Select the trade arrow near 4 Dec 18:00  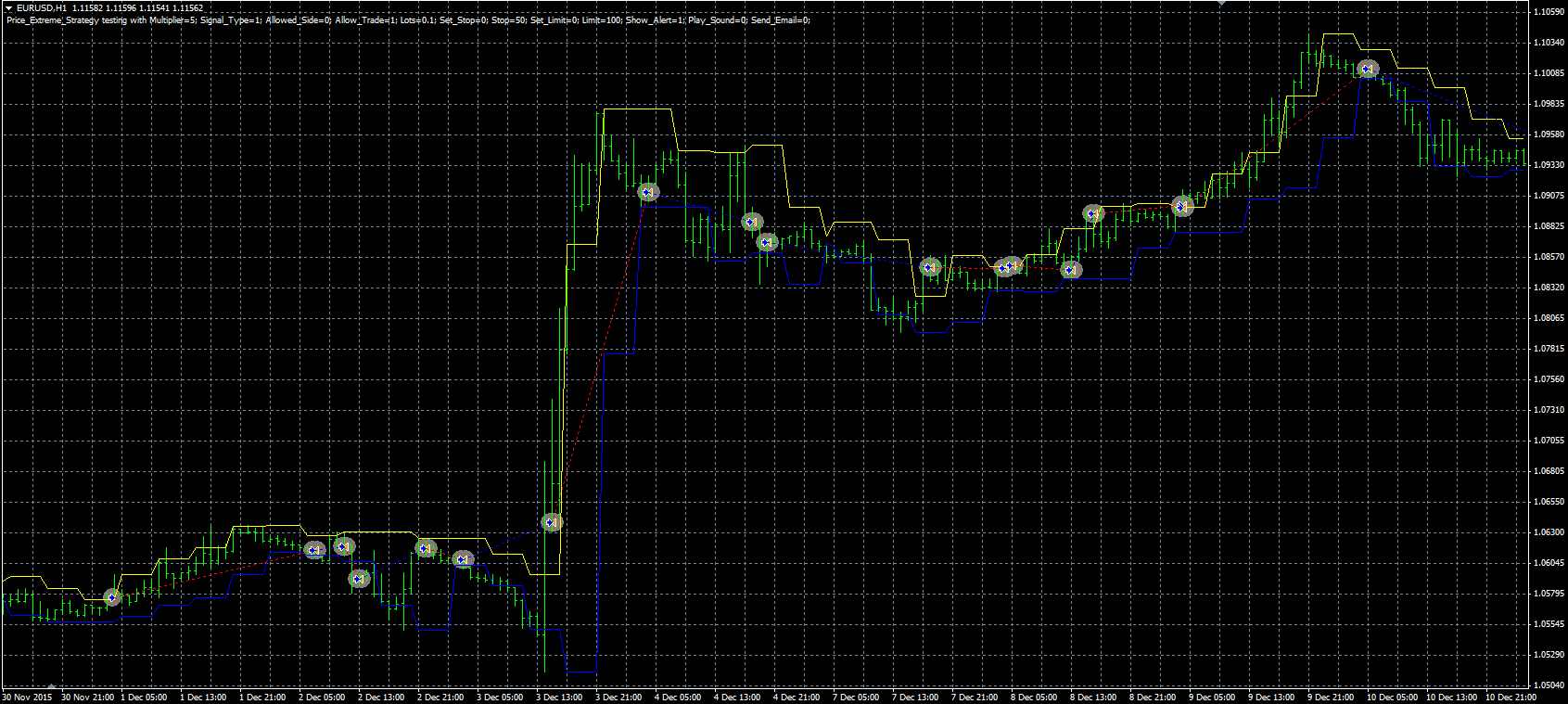[x=752, y=222]
